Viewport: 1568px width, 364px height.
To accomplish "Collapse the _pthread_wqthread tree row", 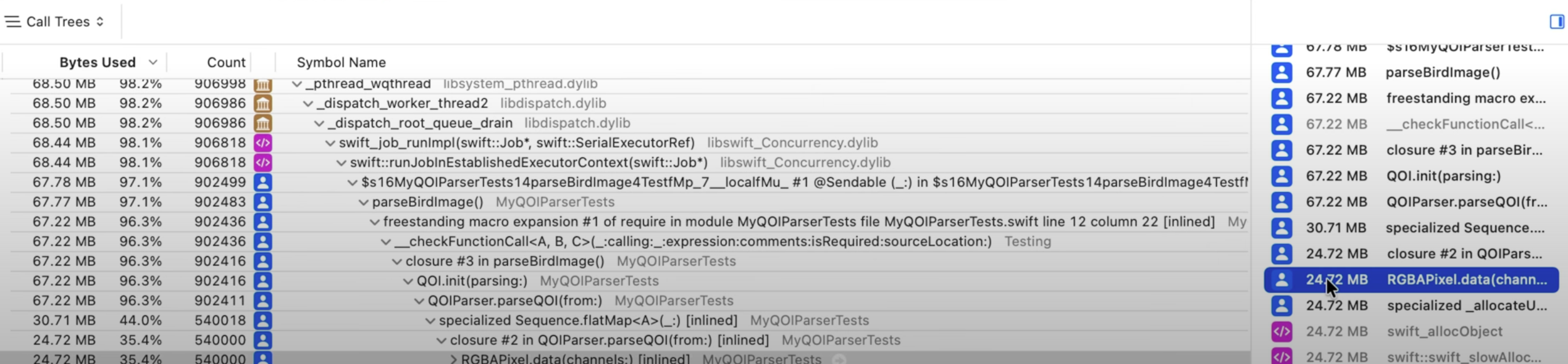I will tap(297, 84).
